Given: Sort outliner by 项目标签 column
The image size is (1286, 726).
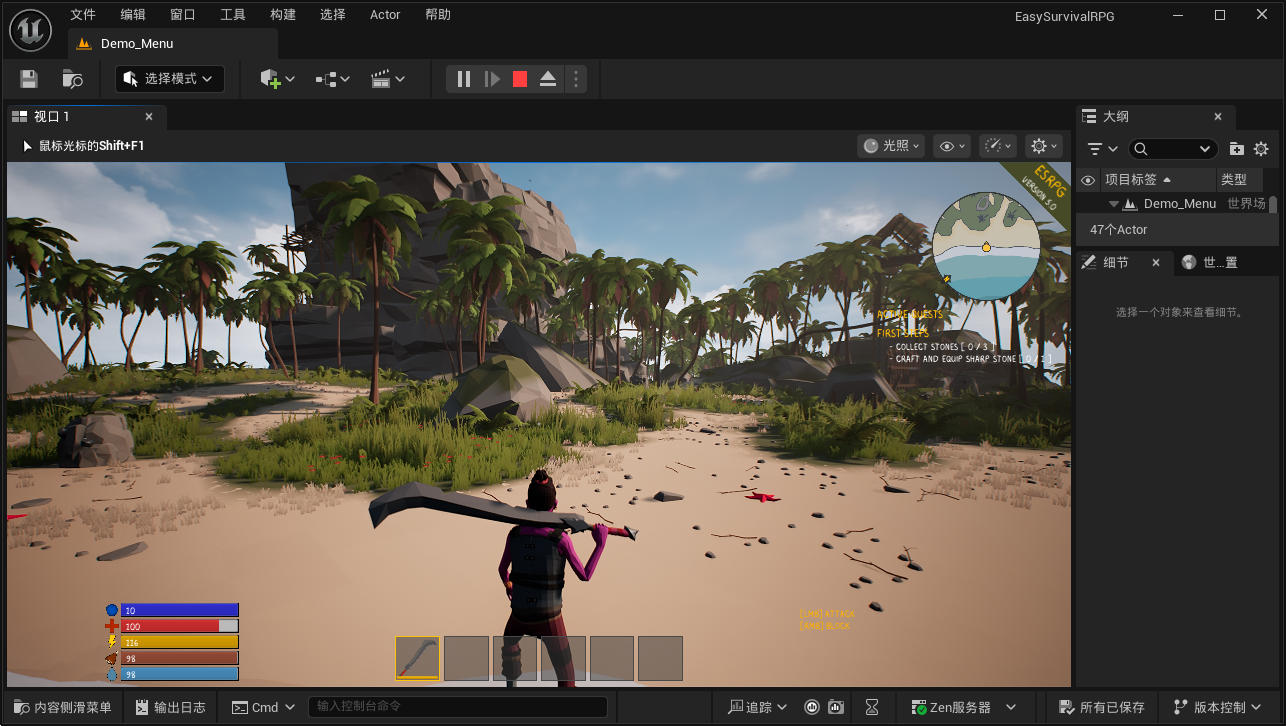Looking at the screenshot, I should coord(1157,180).
